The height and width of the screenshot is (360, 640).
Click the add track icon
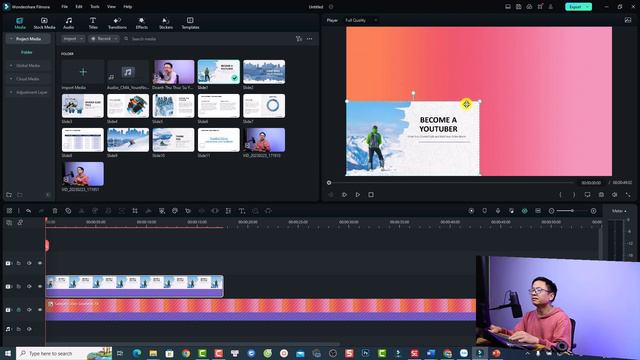[x=9, y=222]
